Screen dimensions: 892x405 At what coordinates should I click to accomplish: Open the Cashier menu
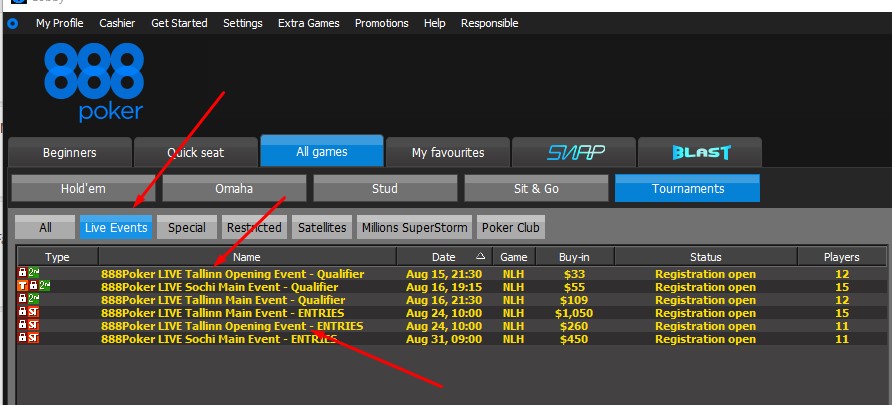(x=117, y=23)
